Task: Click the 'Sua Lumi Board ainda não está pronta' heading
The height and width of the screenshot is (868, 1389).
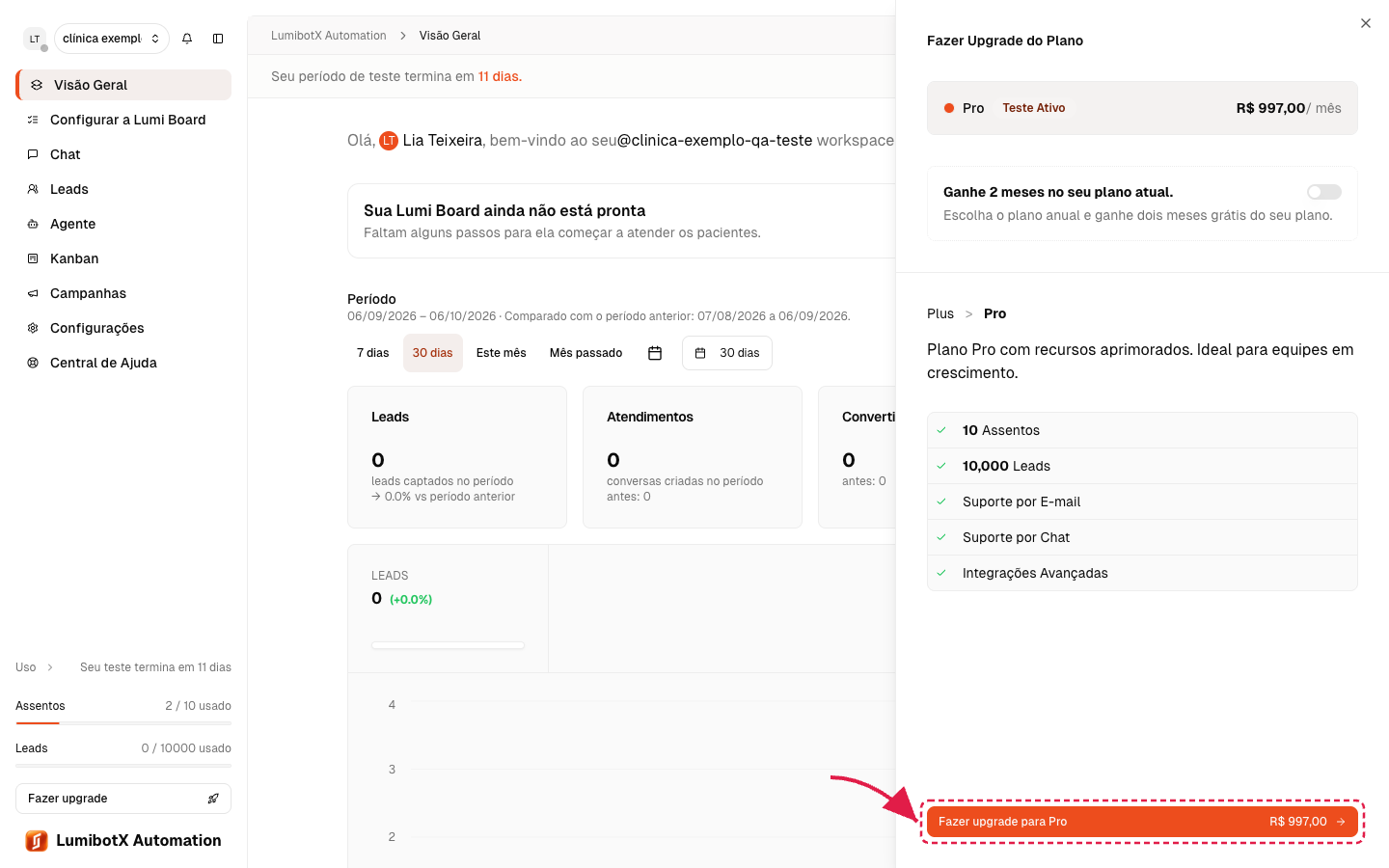Action: (x=504, y=210)
